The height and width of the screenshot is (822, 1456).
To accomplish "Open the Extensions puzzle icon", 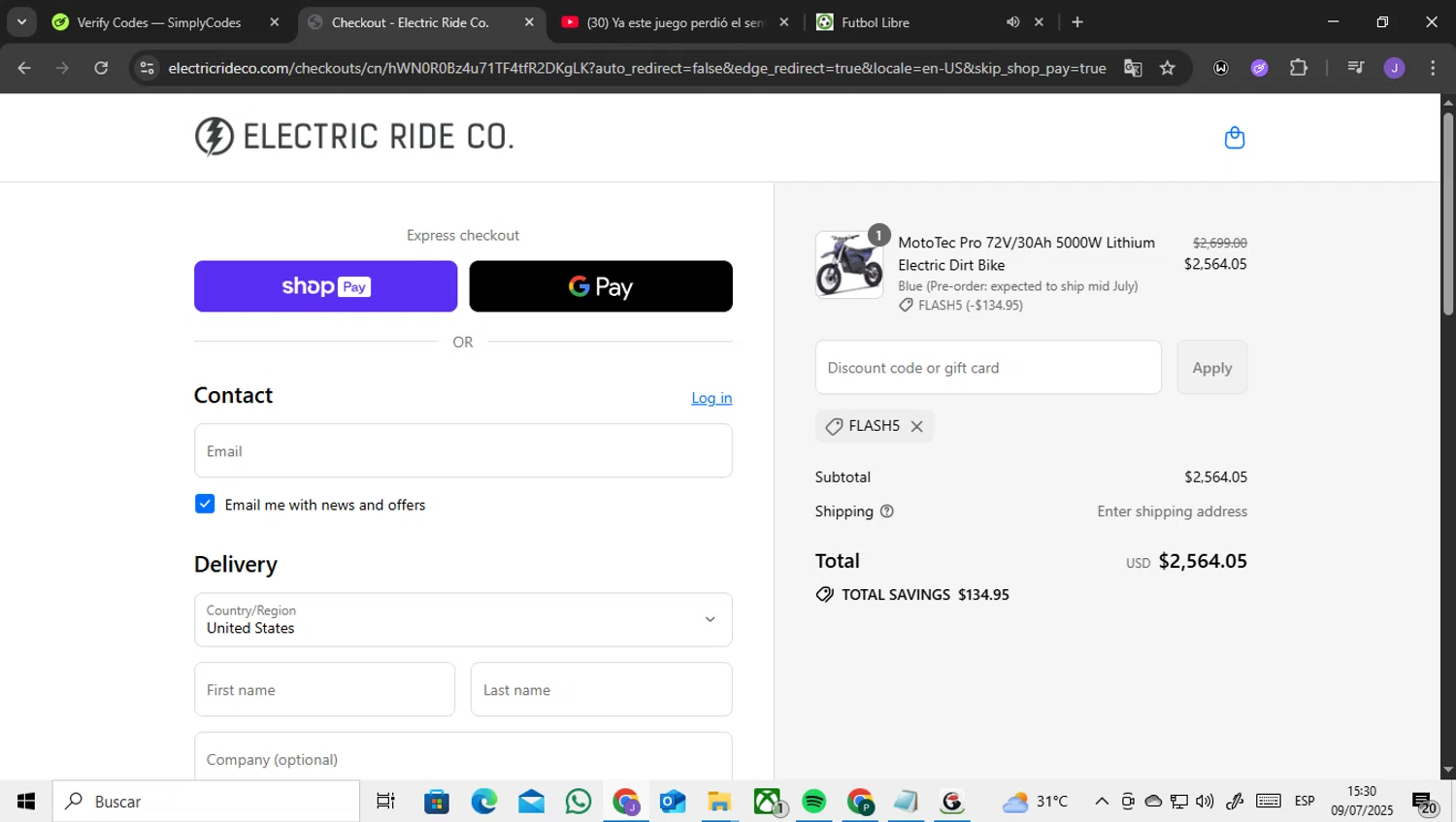I will [x=1299, y=68].
